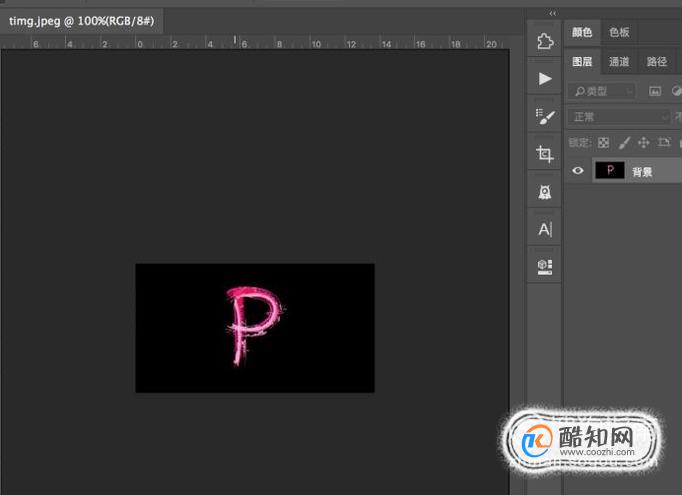Toggle lock image pixels brush icon
The image size is (682, 495).
click(x=625, y=143)
